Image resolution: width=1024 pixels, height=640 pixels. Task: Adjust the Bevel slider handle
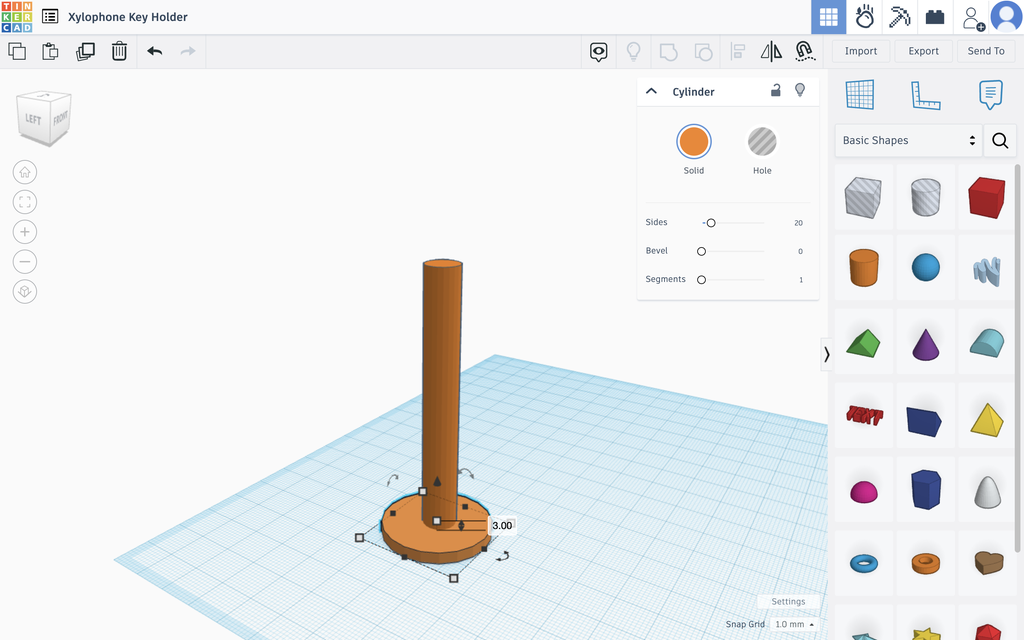tap(701, 251)
